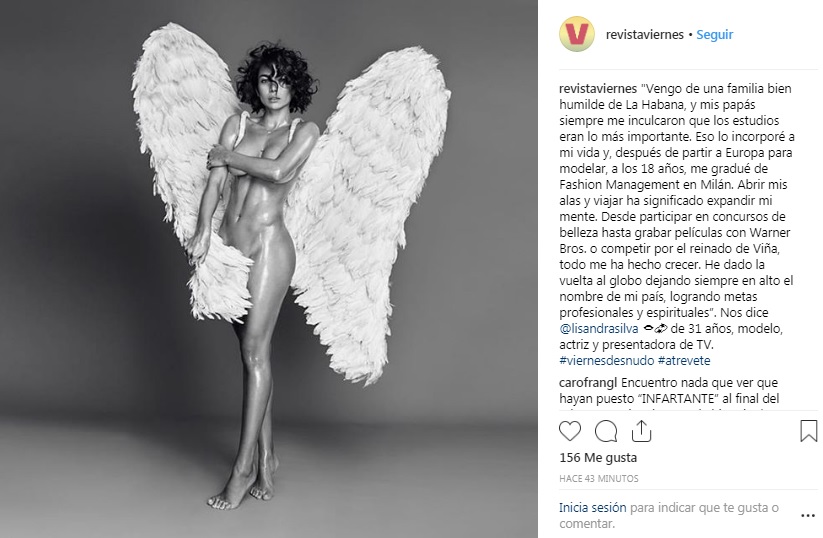Open the #atrevete hashtag
Image resolution: width=823 pixels, height=538 pixels.
coord(684,361)
